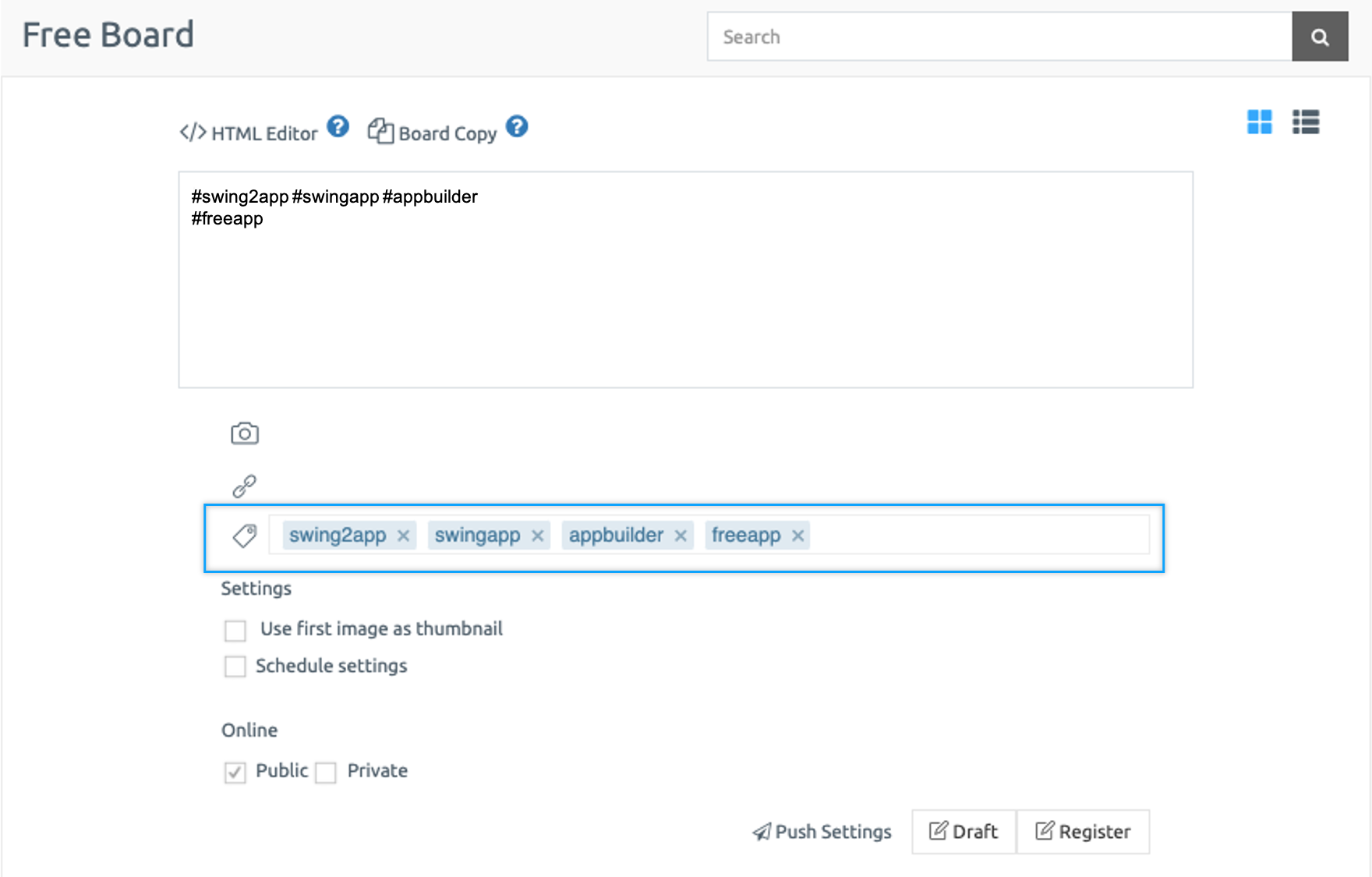Viewport: 1372px width, 877px height.
Task: Save the post as Draft
Action: (964, 832)
